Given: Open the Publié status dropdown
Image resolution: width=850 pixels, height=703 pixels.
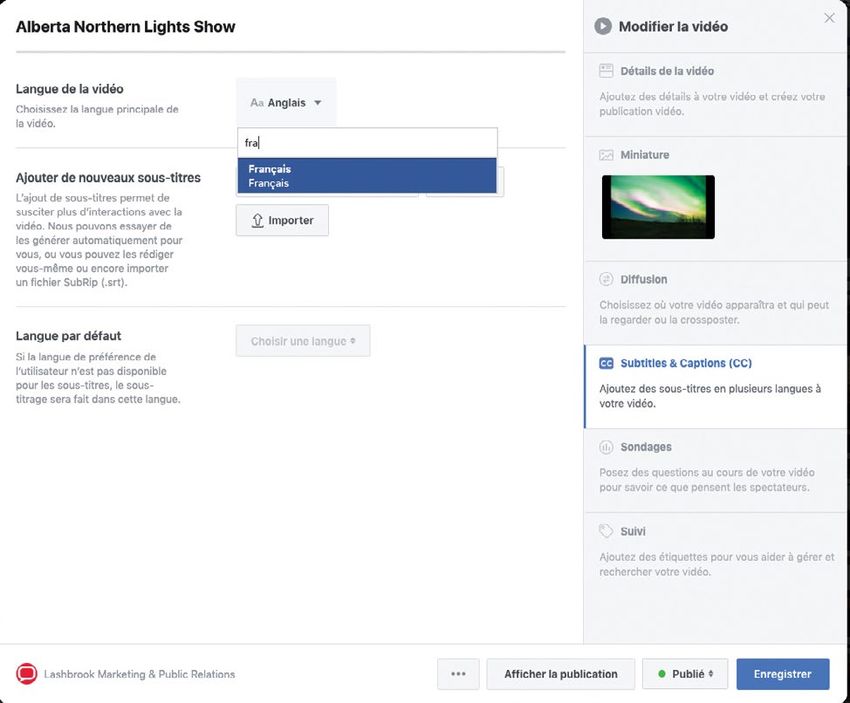Looking at the screenshot, I should point(685,674).
